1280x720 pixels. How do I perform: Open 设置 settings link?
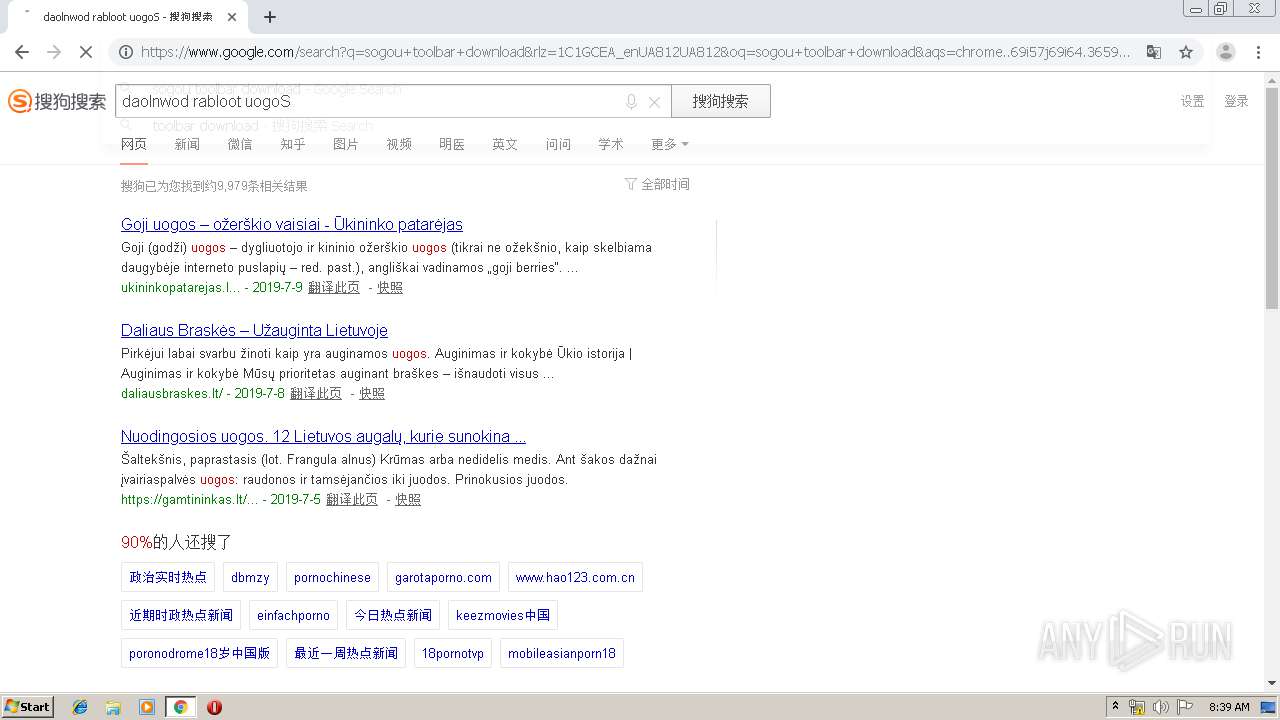coord(1192,101)
